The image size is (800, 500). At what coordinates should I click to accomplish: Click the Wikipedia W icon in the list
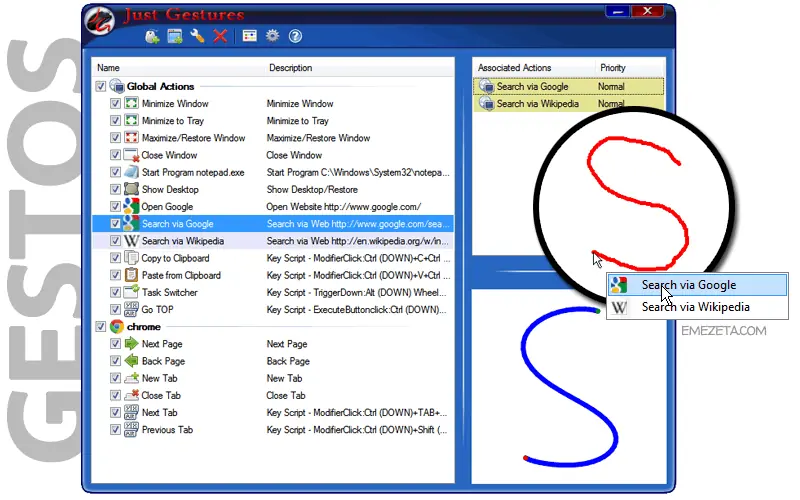pos(131,241)
